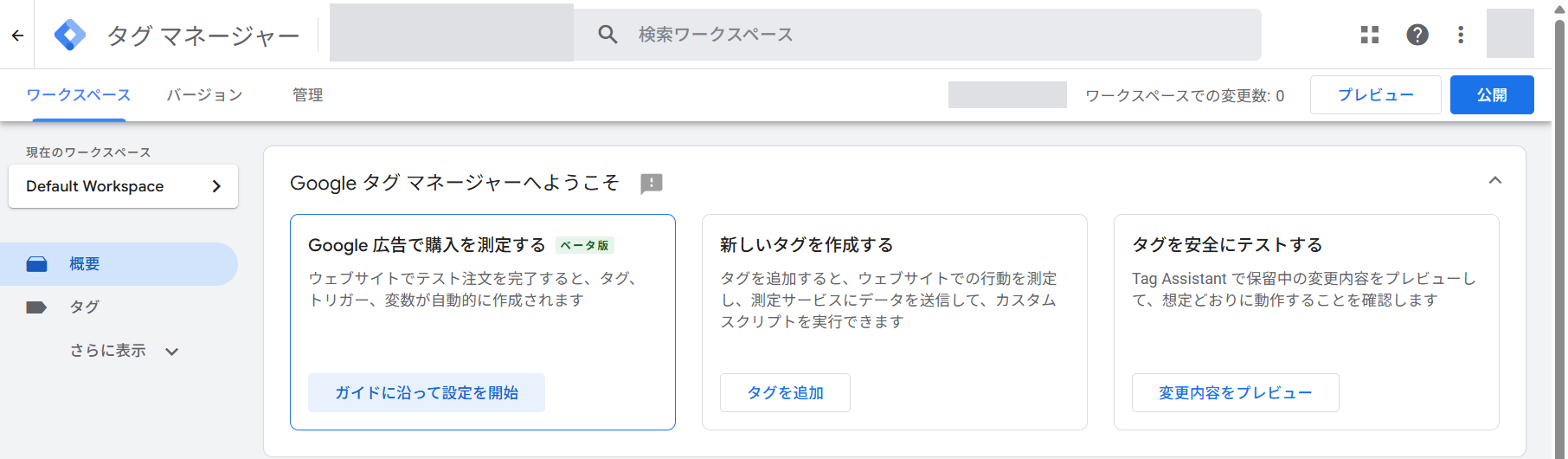Expand さらに表示 in the sidebar
The width and height of the screenshot is (1568, 459).
pos(125,351)
